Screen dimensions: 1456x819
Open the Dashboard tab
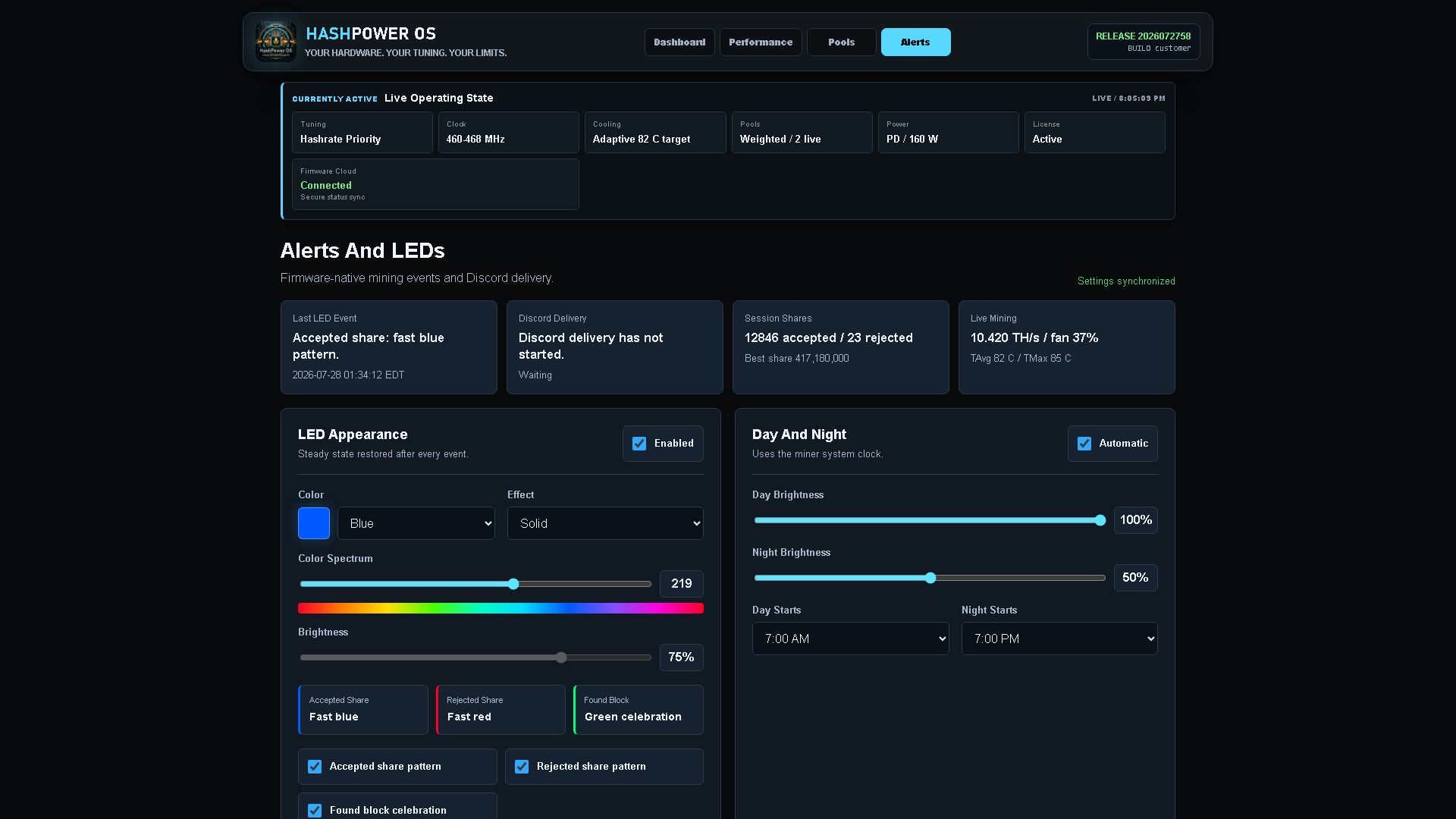pos(679,42)
